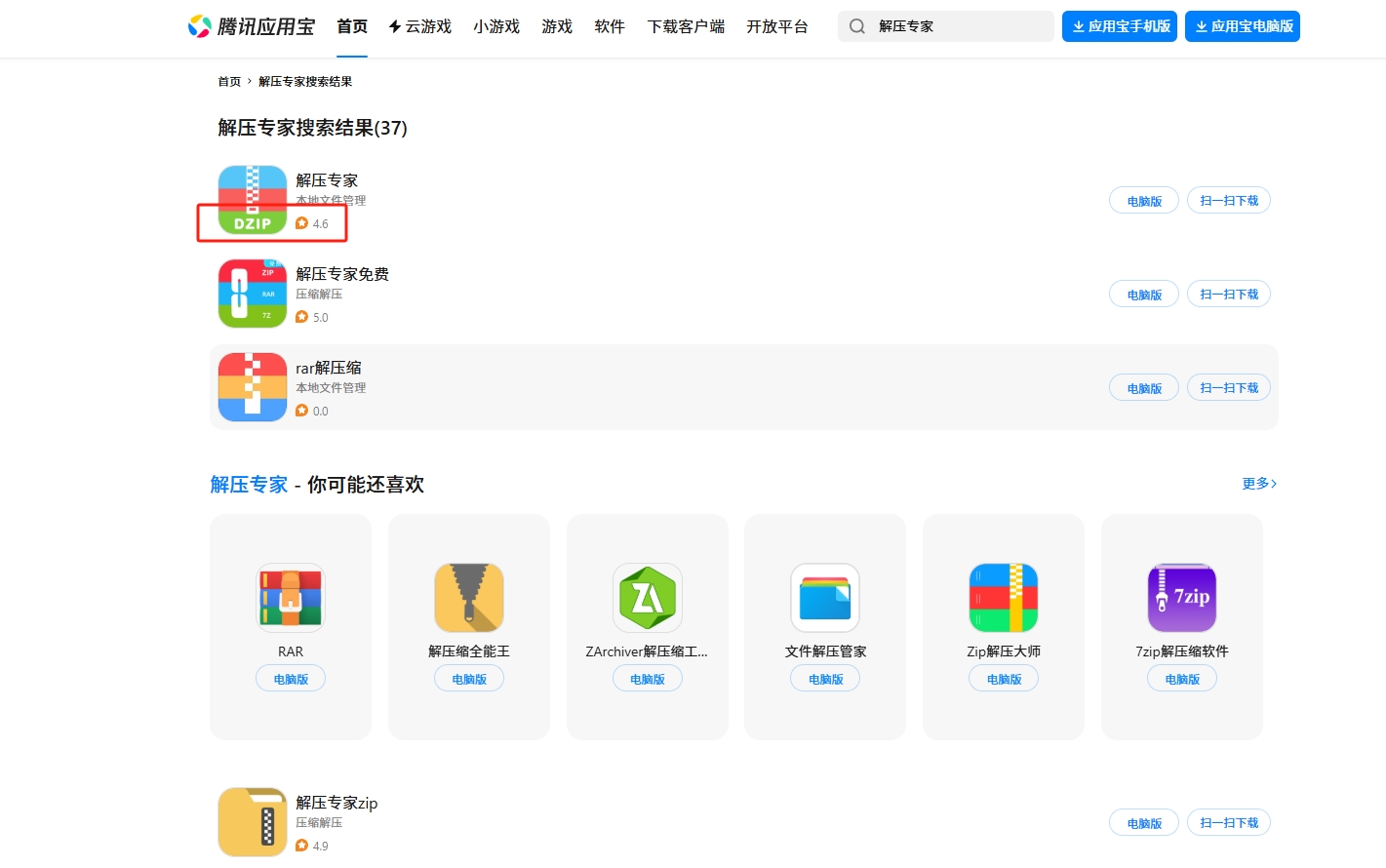Click the 7zip解压缩软件 card title
Image resolution: width=1386 pixels, height=868 pixels.
tap(1182, 651)
